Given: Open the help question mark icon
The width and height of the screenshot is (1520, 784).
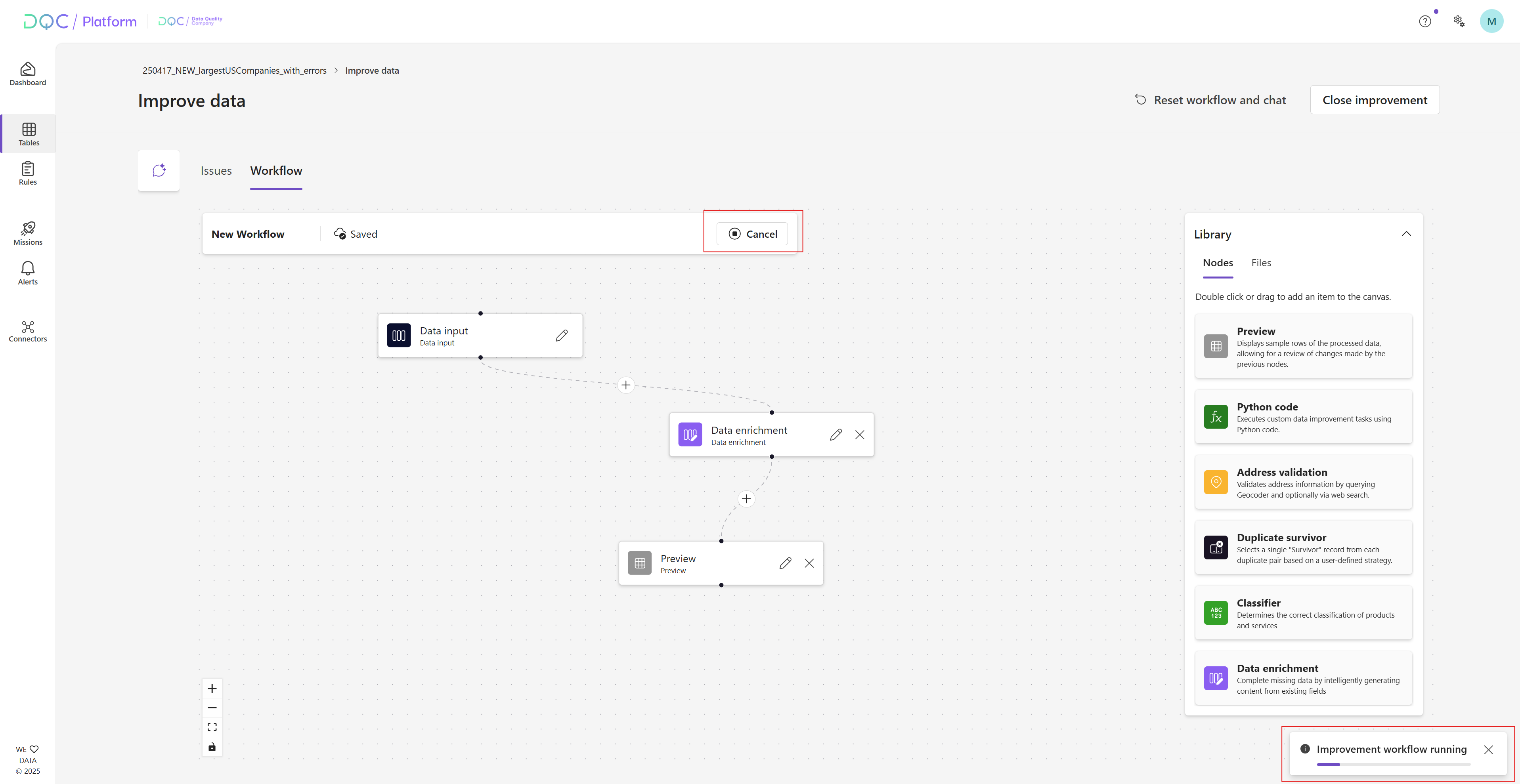Looking at the screenshot, I should 1424,21.
